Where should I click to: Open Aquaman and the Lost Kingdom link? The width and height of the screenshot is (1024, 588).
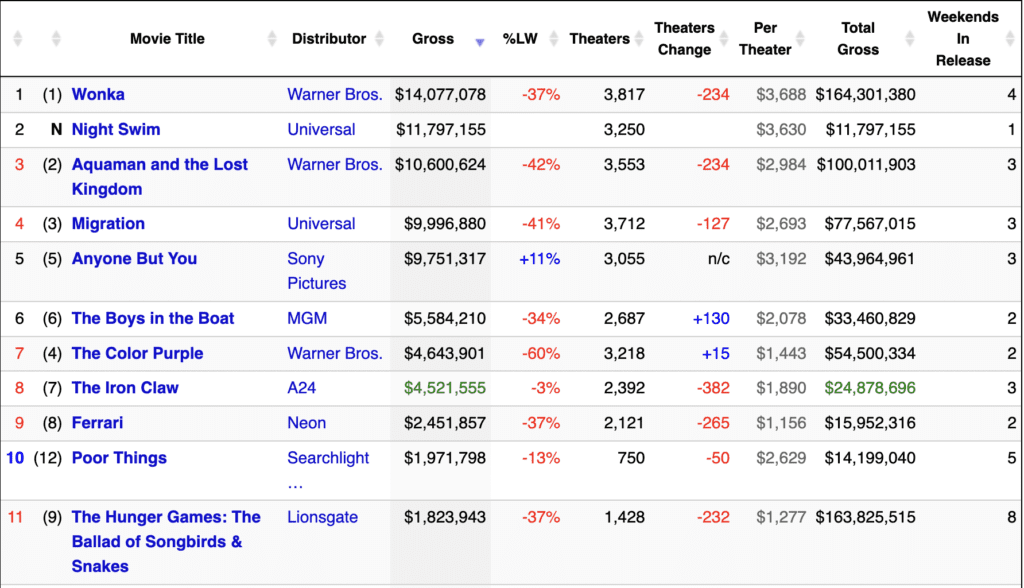(x=159, y=176)
